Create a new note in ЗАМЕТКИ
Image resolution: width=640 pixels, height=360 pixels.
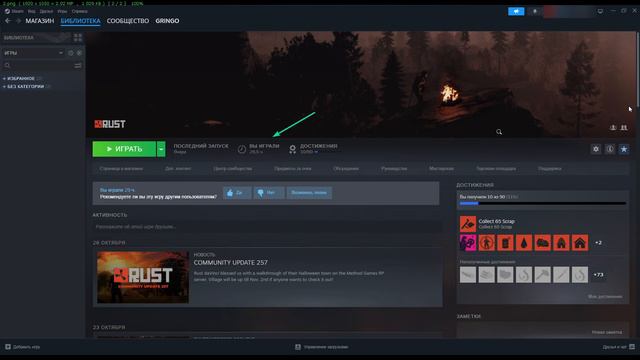click(607, 332)
